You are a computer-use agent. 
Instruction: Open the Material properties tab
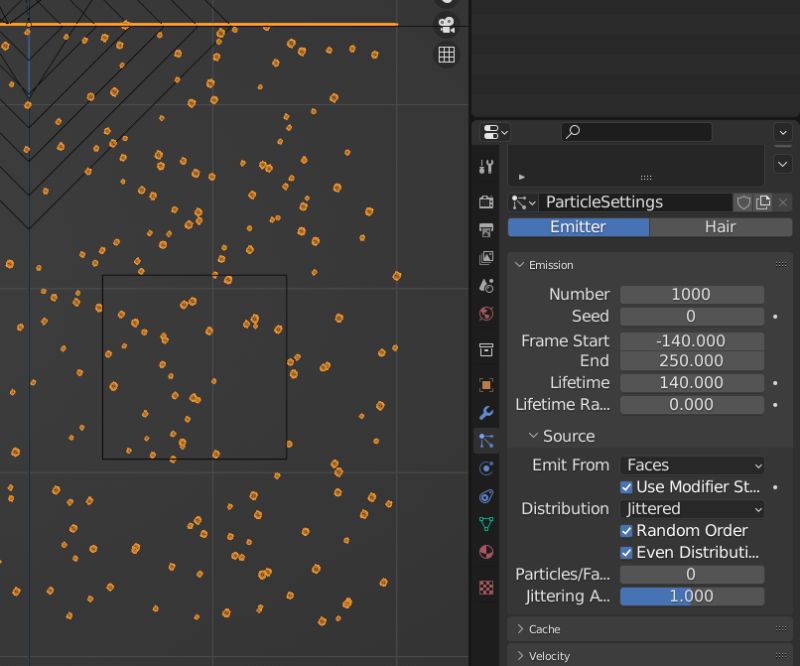point(486,552)
